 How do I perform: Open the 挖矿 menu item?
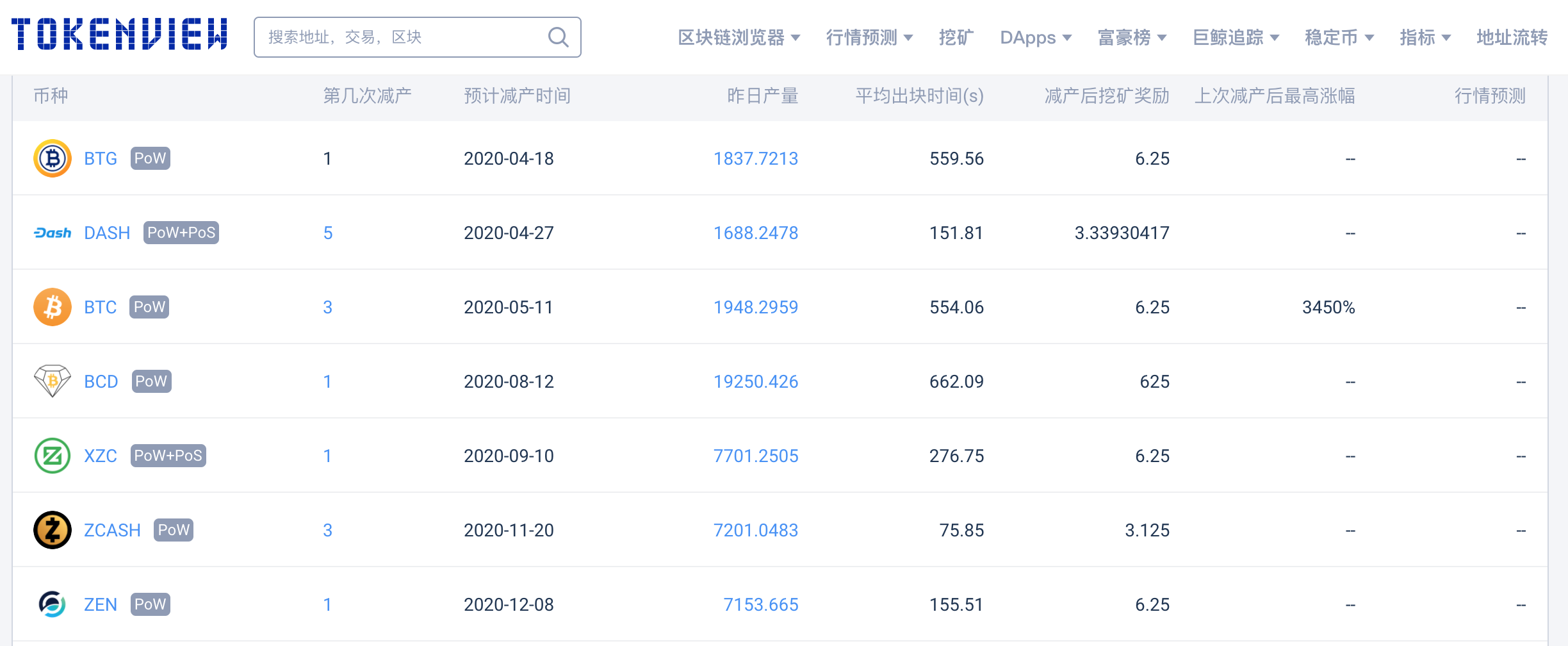click(x=956, y=38)
